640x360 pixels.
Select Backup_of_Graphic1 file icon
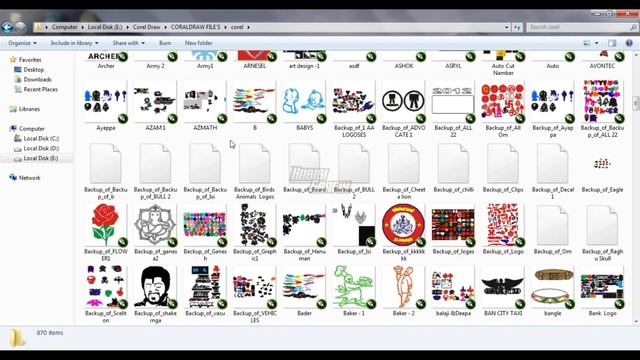255,225
